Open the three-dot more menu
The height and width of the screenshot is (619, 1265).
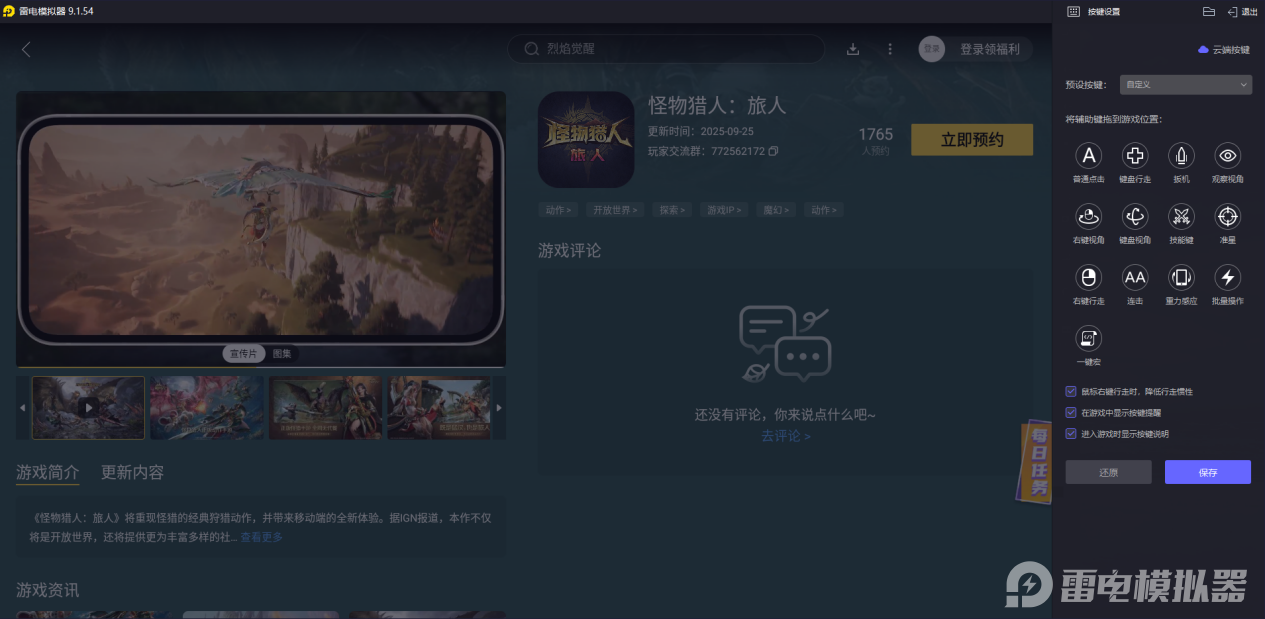(890, 48)
